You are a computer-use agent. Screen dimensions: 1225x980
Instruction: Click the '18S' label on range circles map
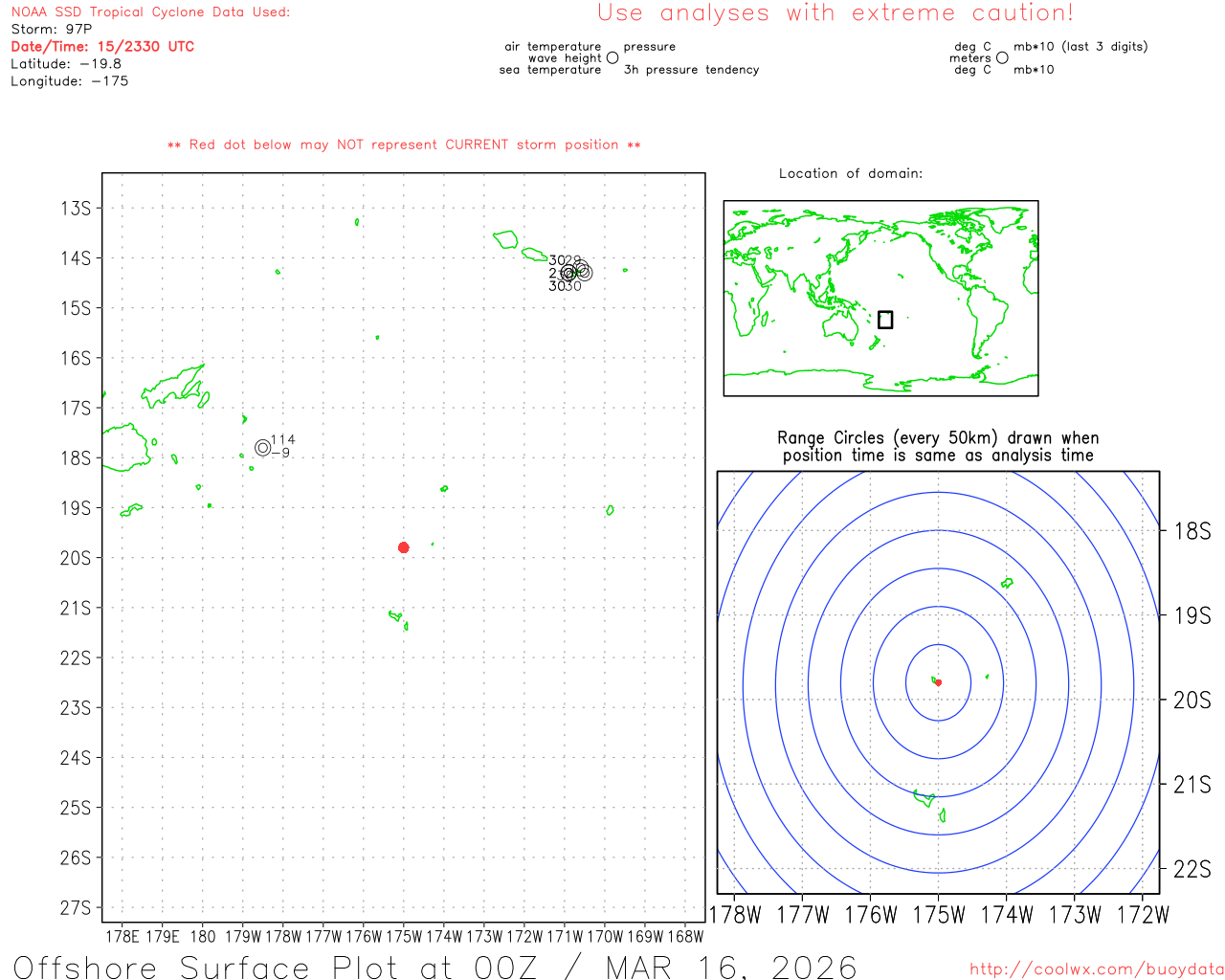coord(1192,531)
